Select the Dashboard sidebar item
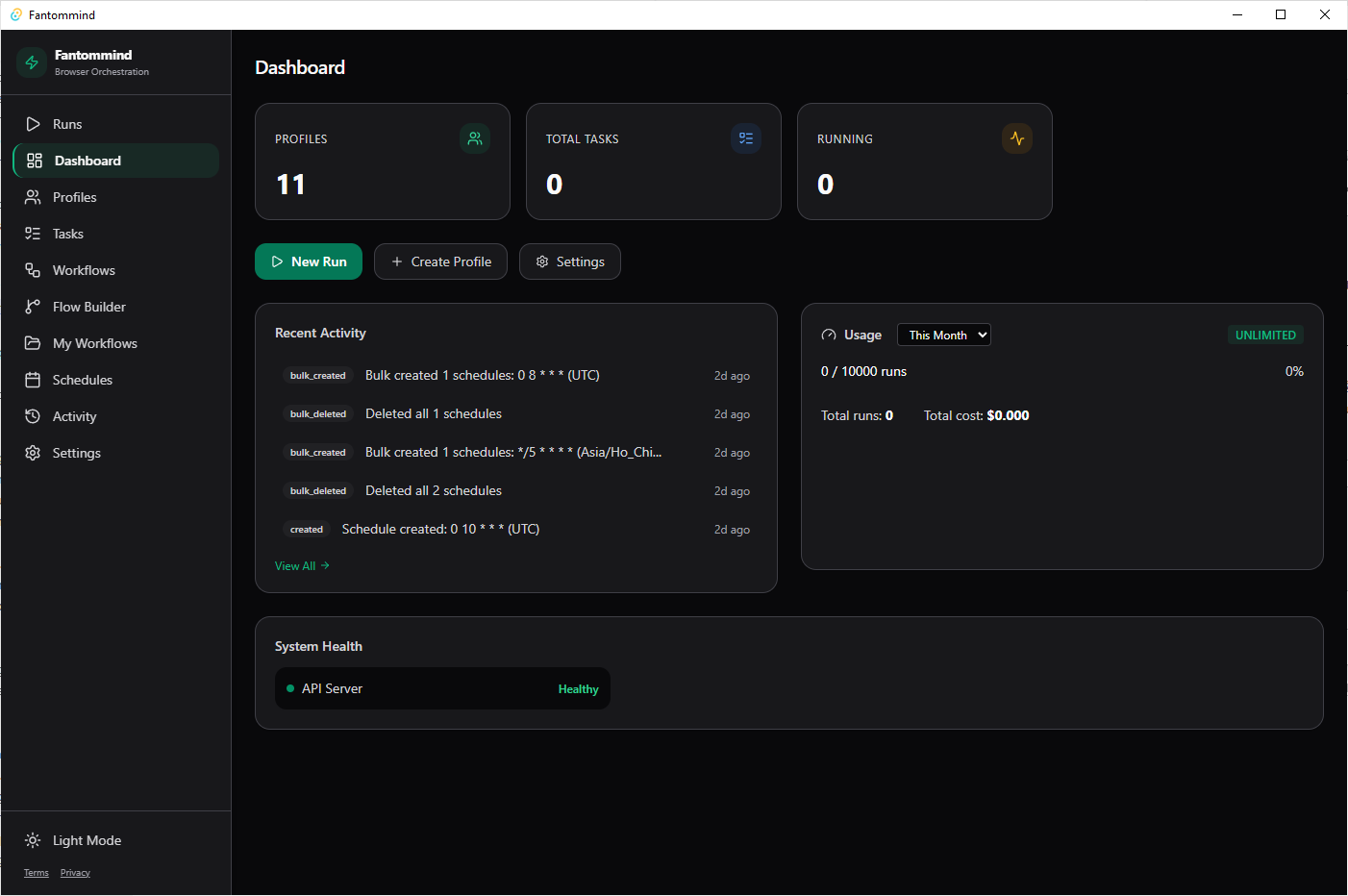 click(x=115, y=161)
